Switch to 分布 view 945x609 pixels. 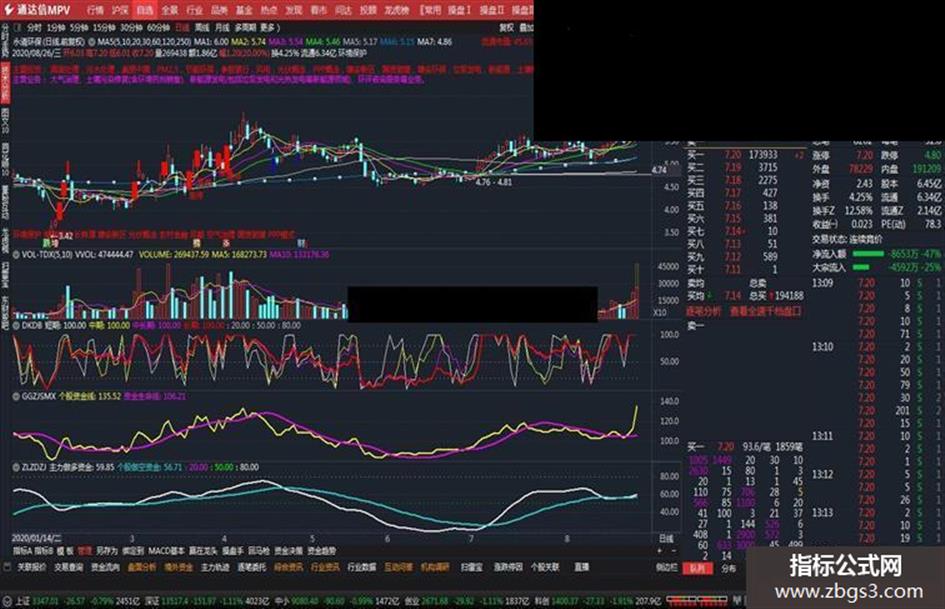click(x=729, y=568)
